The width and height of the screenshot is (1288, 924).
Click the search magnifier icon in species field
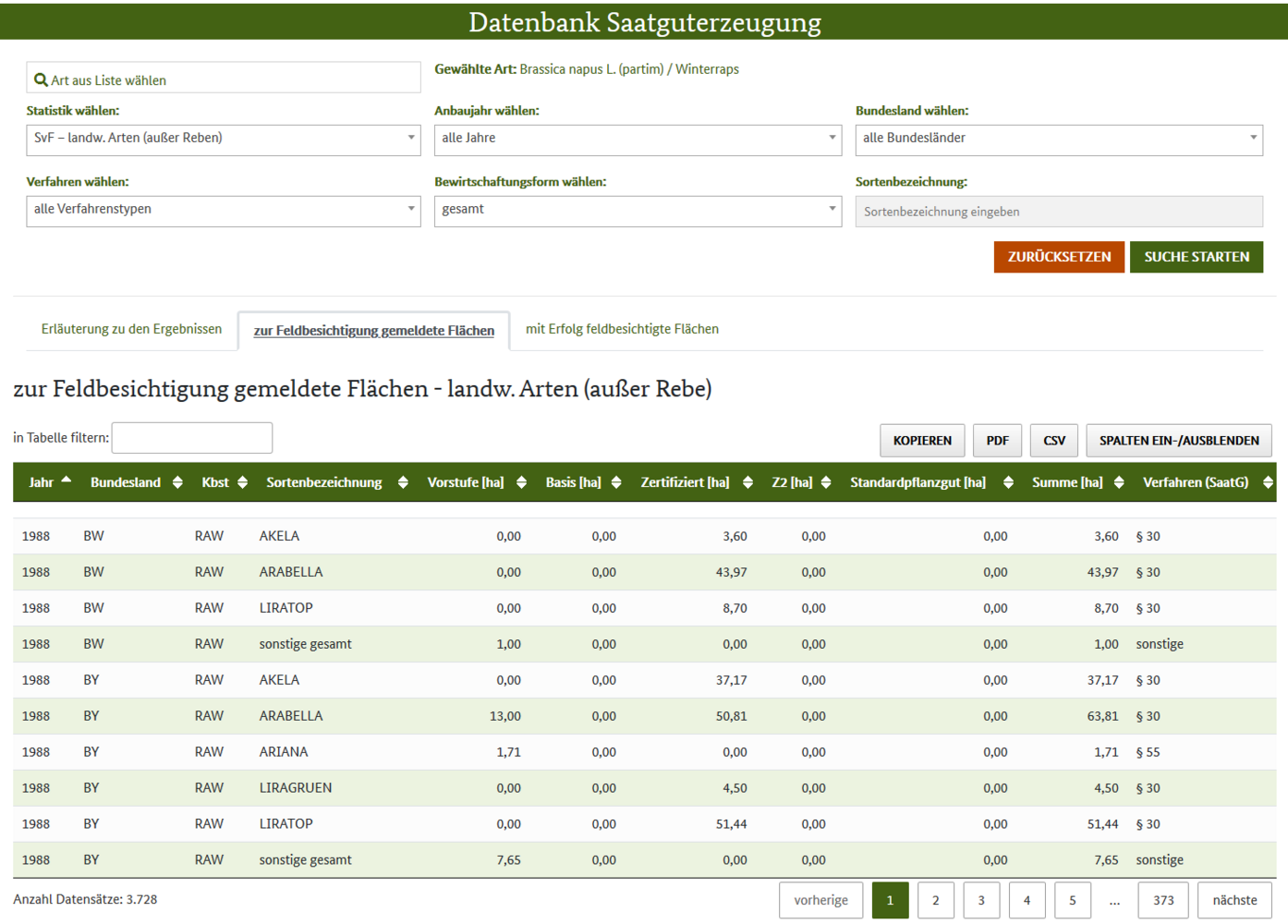tap(41, 80)
